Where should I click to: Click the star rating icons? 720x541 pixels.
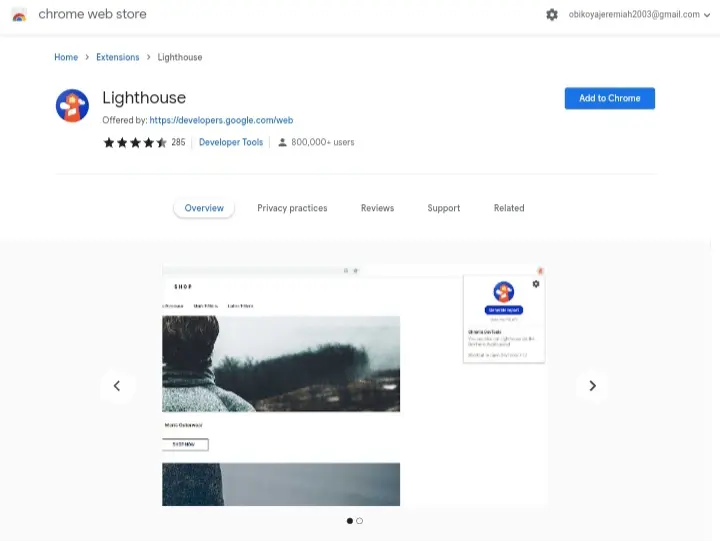click(x=135, y=142)
